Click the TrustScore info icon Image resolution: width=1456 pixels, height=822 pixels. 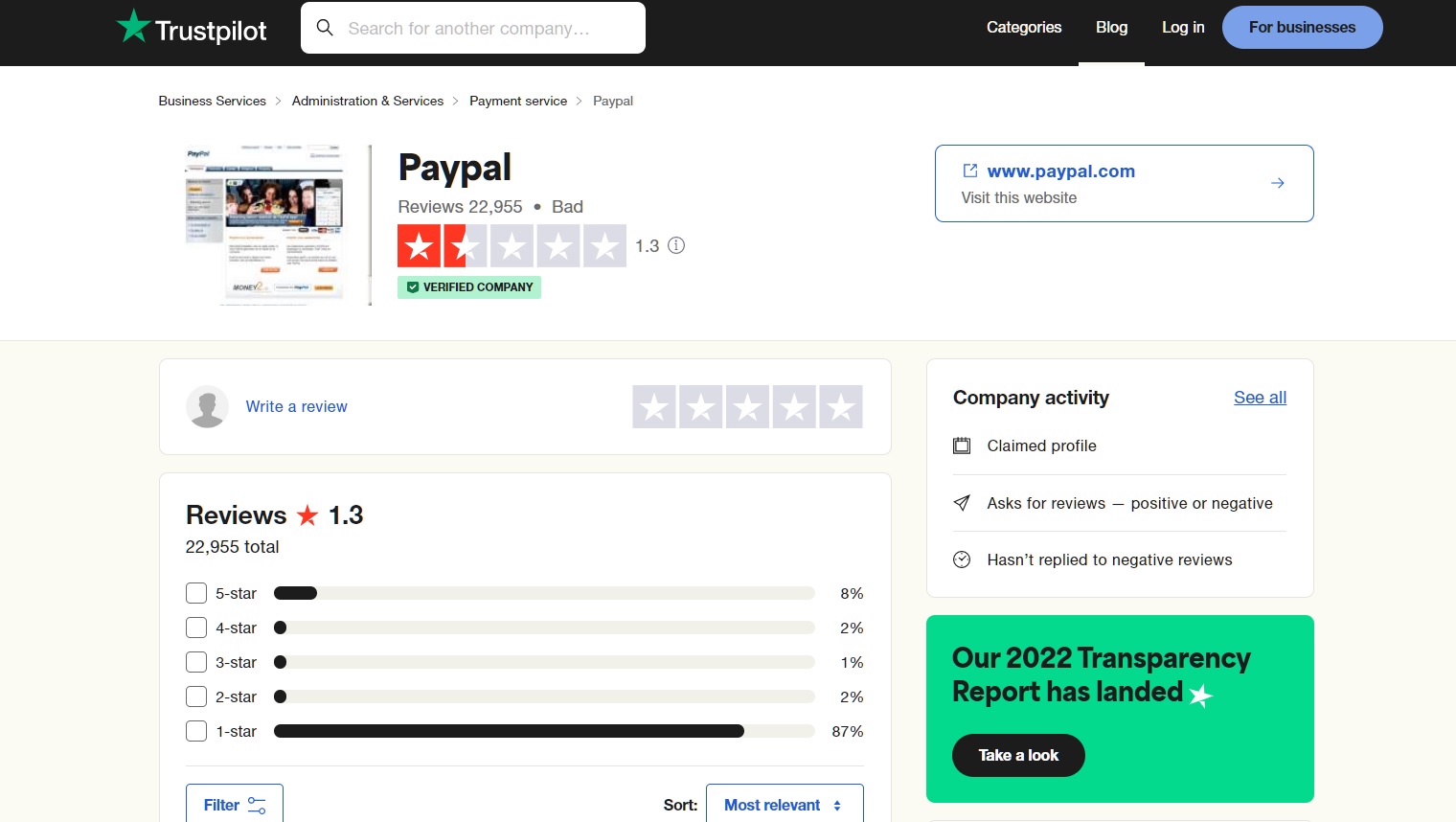point(676,245)
